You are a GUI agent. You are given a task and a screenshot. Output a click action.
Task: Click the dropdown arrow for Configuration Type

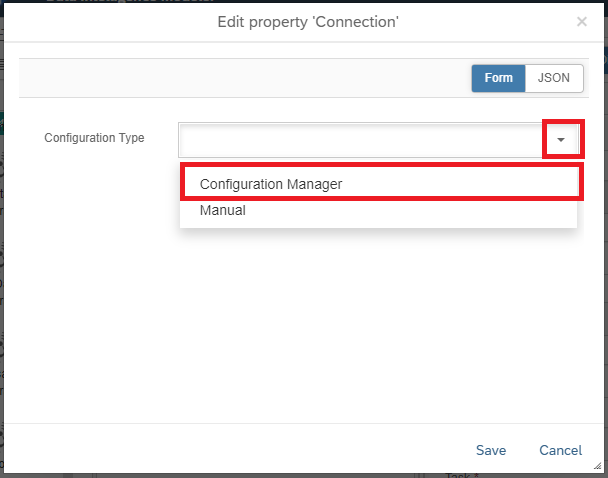click(562, 140)
